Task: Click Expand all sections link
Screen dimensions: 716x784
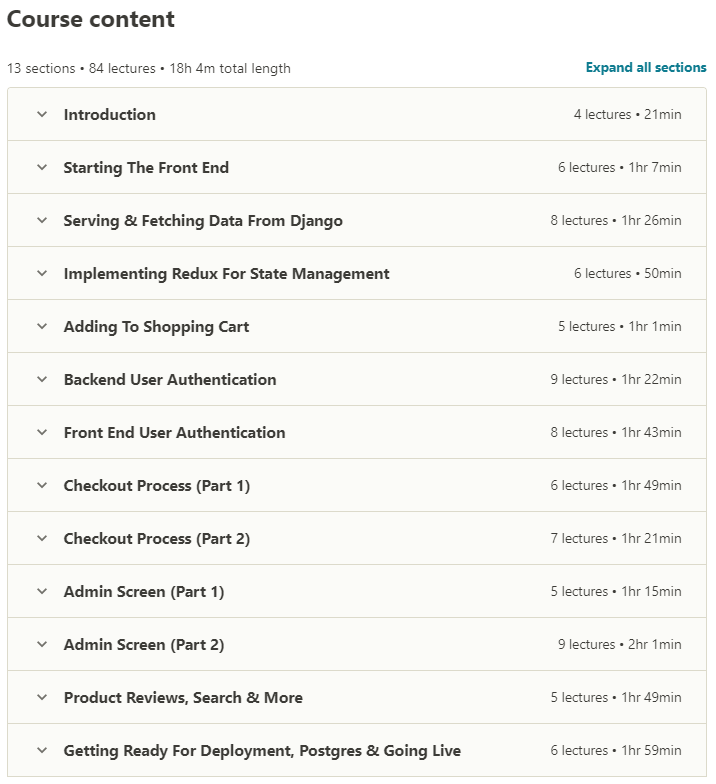Action: pyautogui.click(x=645, y=68)
